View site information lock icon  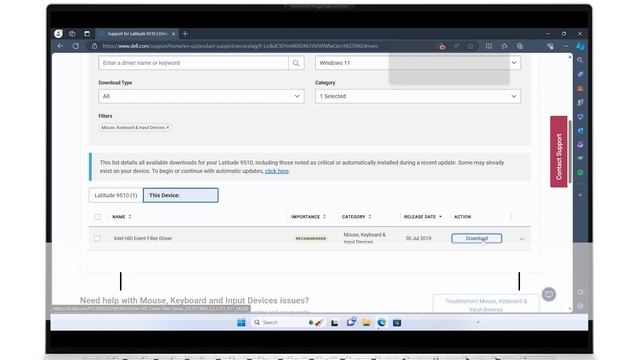click(94, 46)
